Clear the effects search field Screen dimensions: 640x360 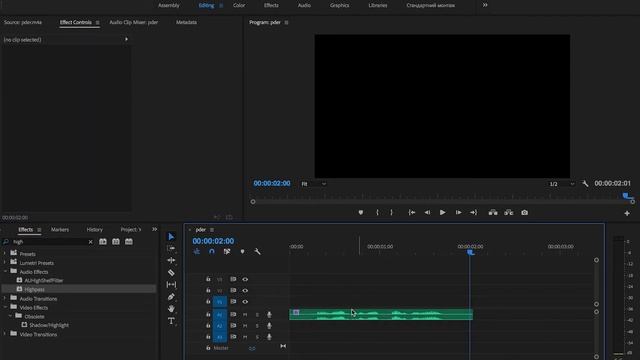pos(91,242)
